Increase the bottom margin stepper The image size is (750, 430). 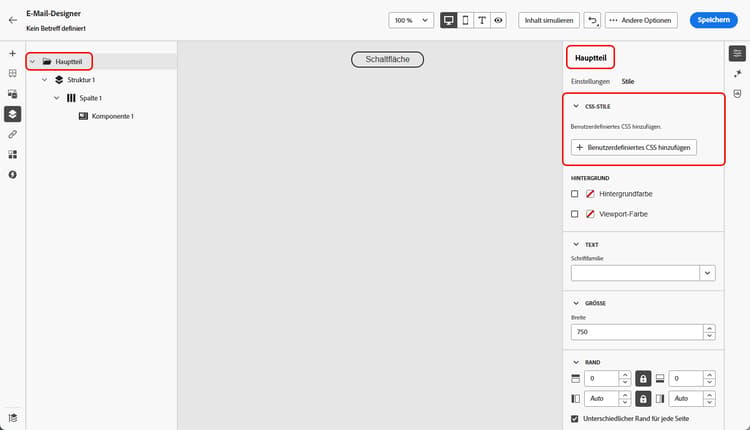709,375
